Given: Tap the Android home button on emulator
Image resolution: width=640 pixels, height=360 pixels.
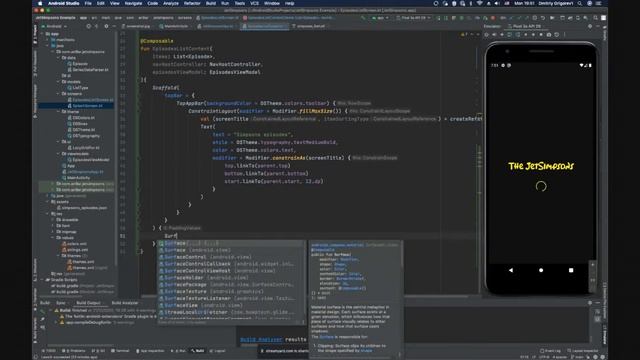Looking at the screenshot, I should [541, 270].
